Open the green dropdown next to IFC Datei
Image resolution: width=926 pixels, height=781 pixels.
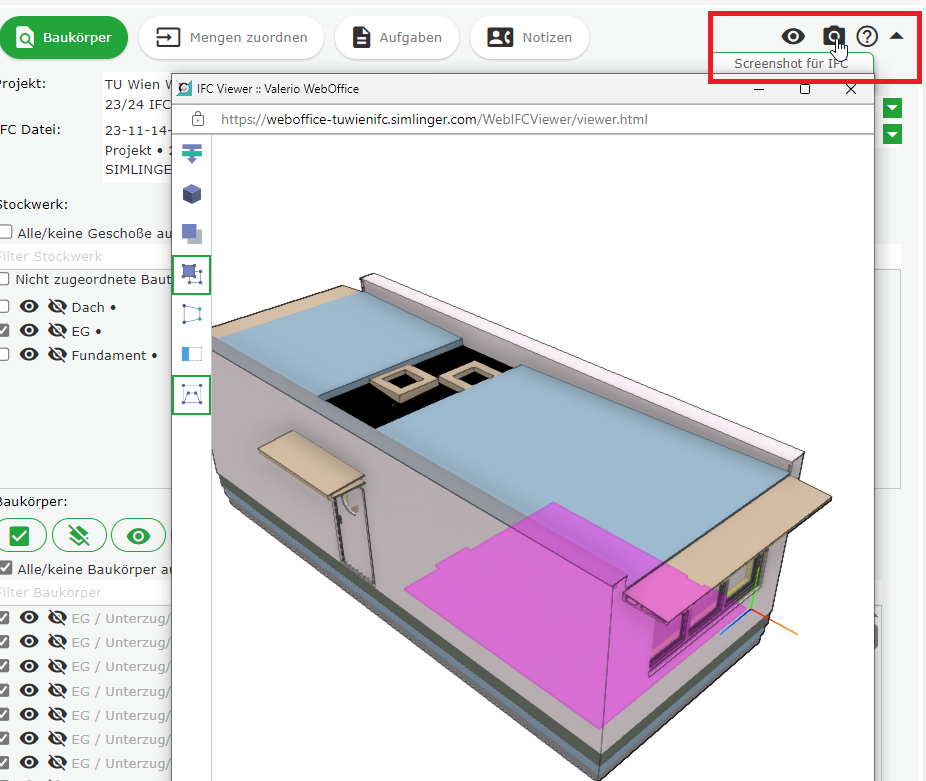pyautogui.click(x=893, y=134)
